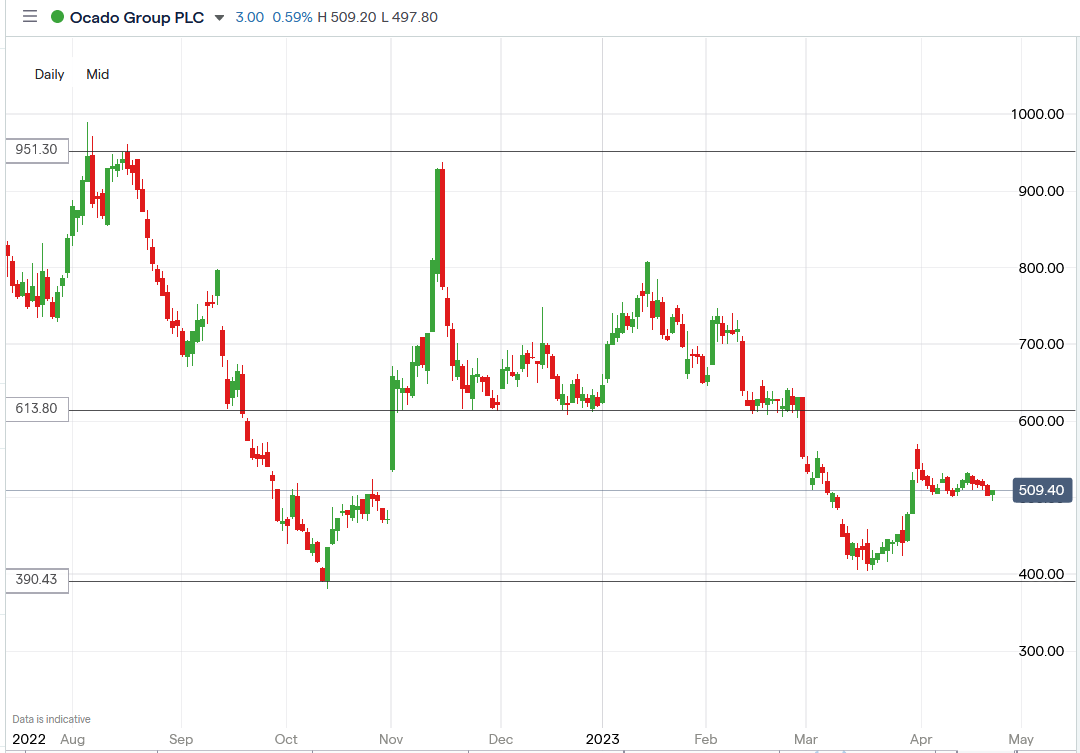Click the Data is indicative notice
Screen dimensions: 1080x753
(51, 719)
